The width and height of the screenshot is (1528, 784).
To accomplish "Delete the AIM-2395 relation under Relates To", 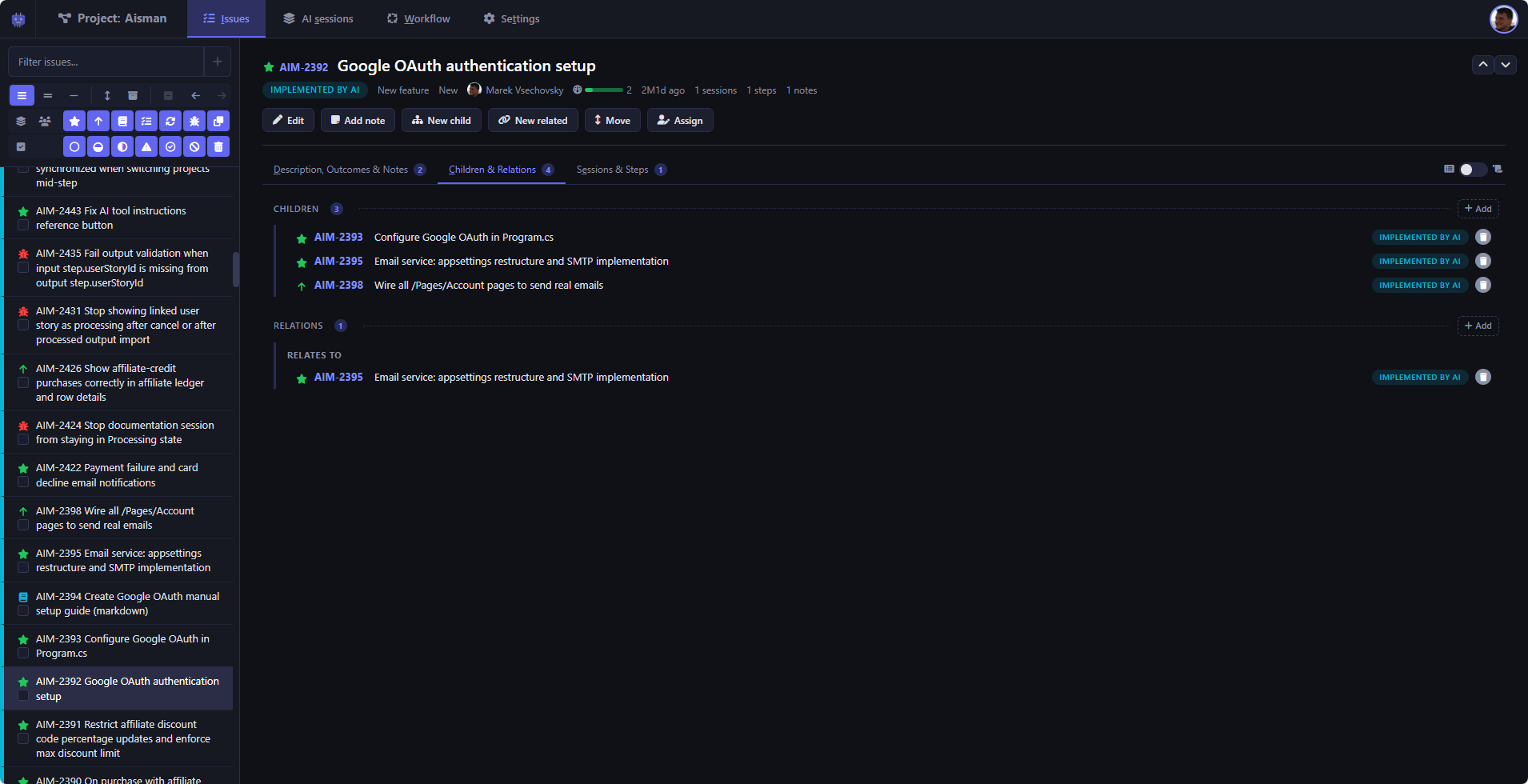I will coord(1483,377).
